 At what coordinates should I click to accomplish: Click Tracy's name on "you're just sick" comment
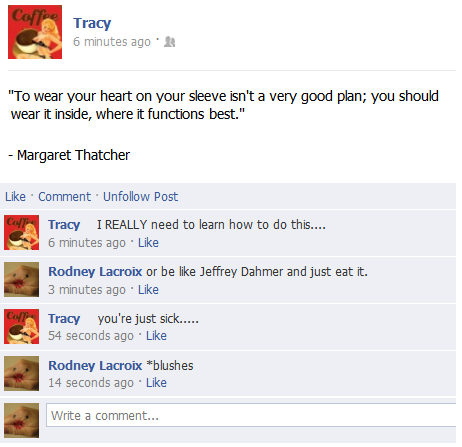[64, 319]
